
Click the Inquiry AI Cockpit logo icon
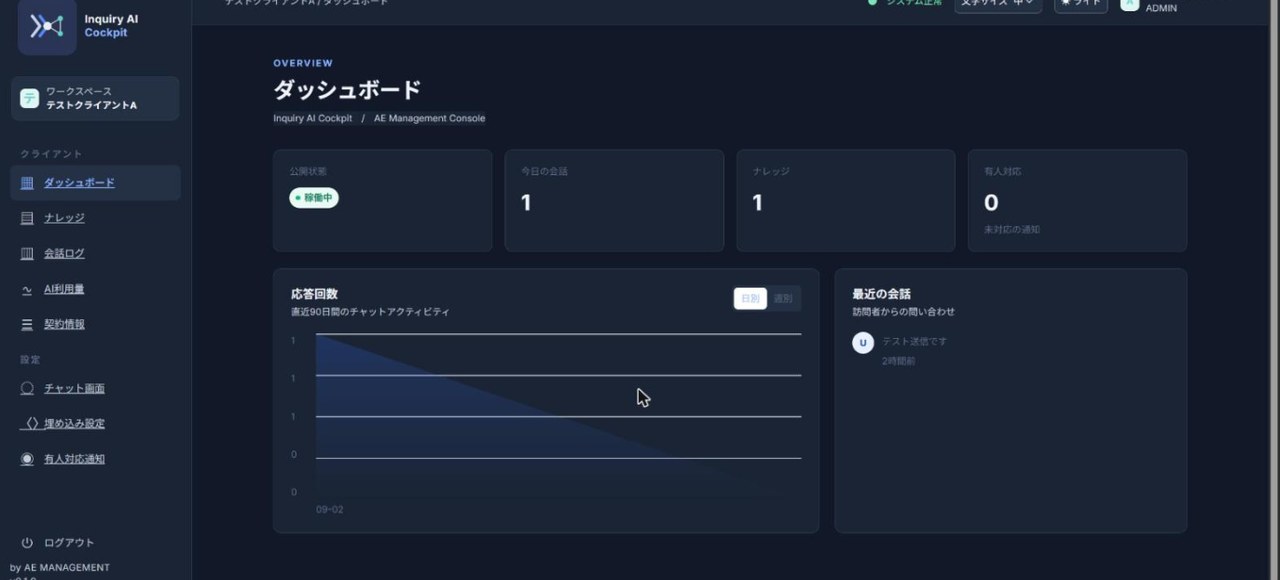pos(47,26)
